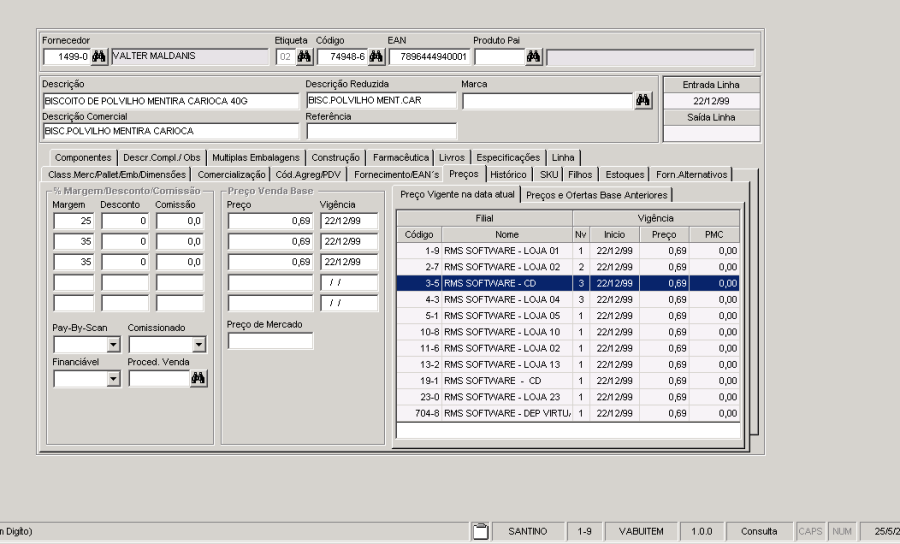Image resolution: width=900 pixels, height=544 pixels.
Task: Select row RMS SOFTWARE - LOJA 04
Action: pyautogui.click(x=568, y=300)
